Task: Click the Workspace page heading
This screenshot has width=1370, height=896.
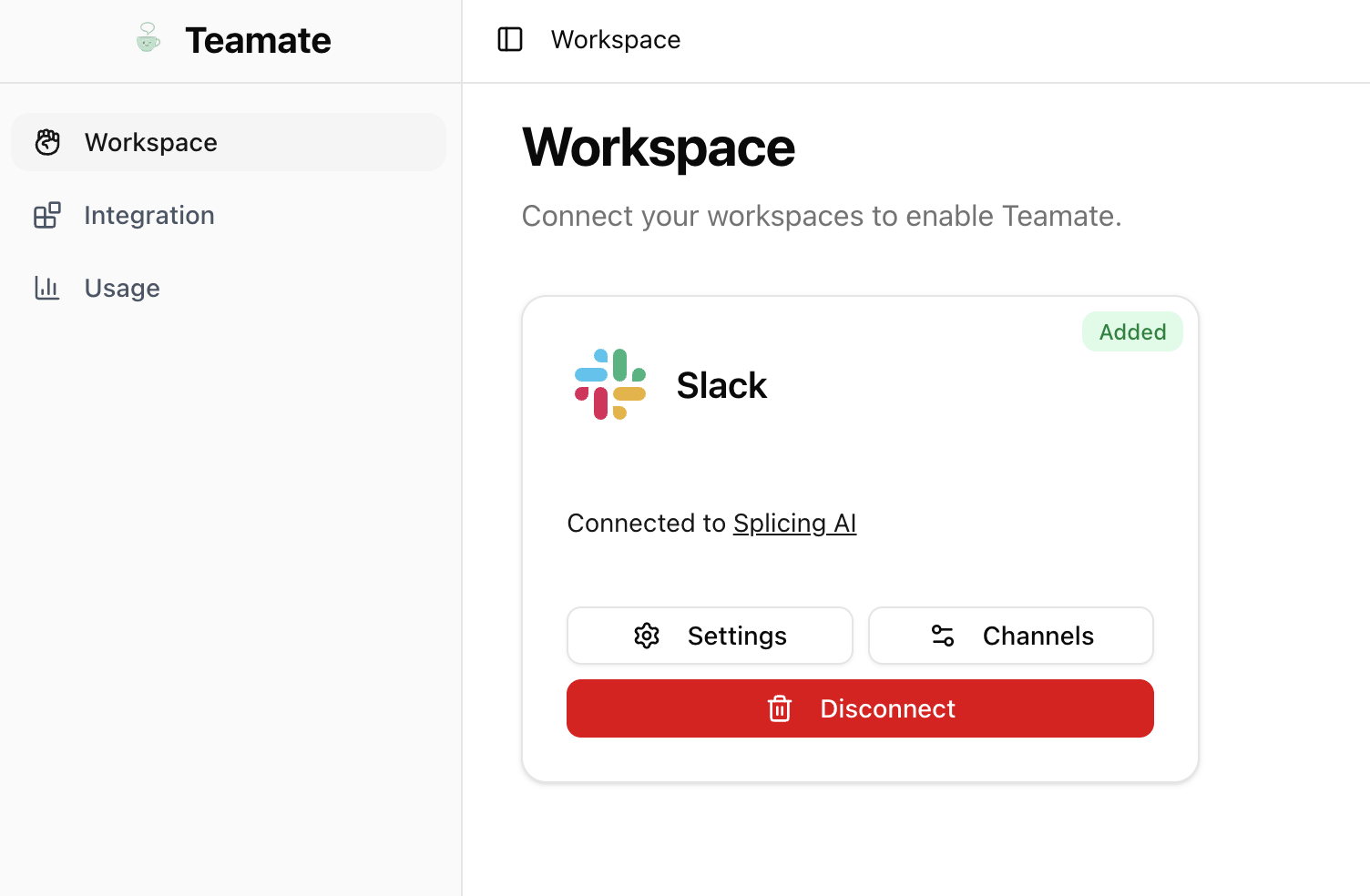Action: (658, 148)
